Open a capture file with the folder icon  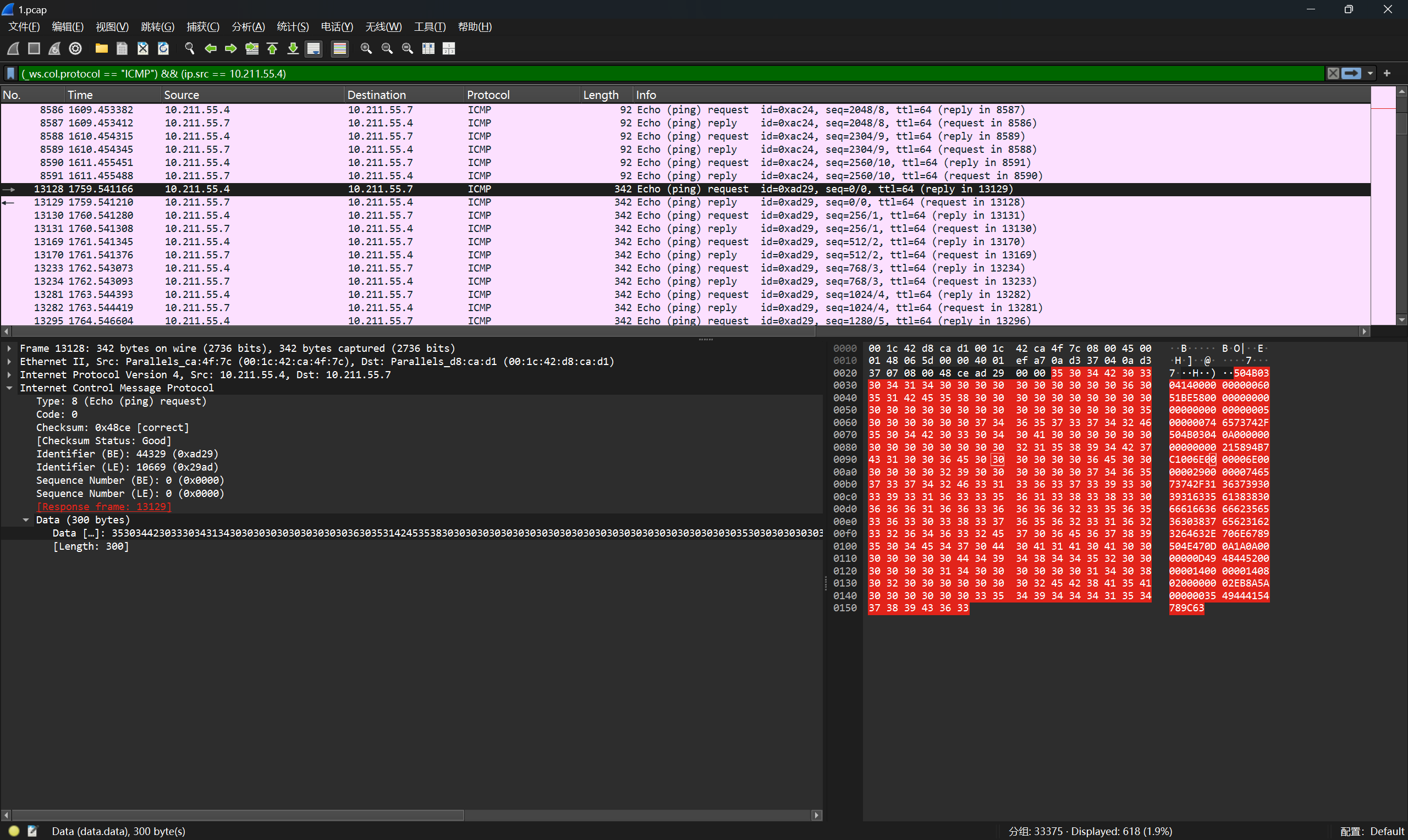tap(101, 49)
